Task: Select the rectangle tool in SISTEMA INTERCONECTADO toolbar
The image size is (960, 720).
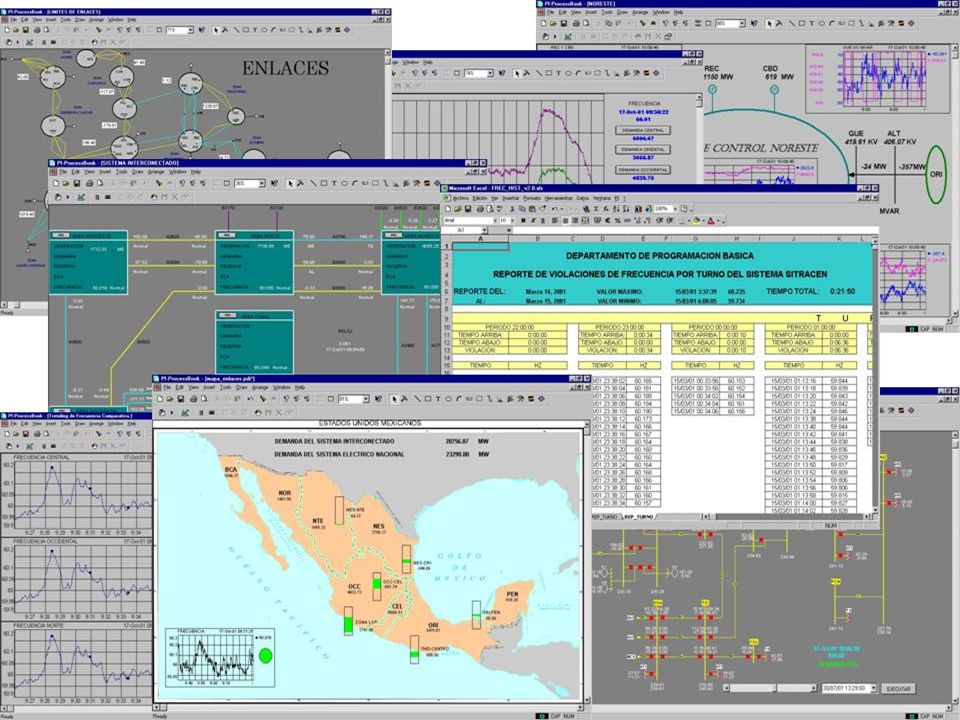Action: point(323,183)
